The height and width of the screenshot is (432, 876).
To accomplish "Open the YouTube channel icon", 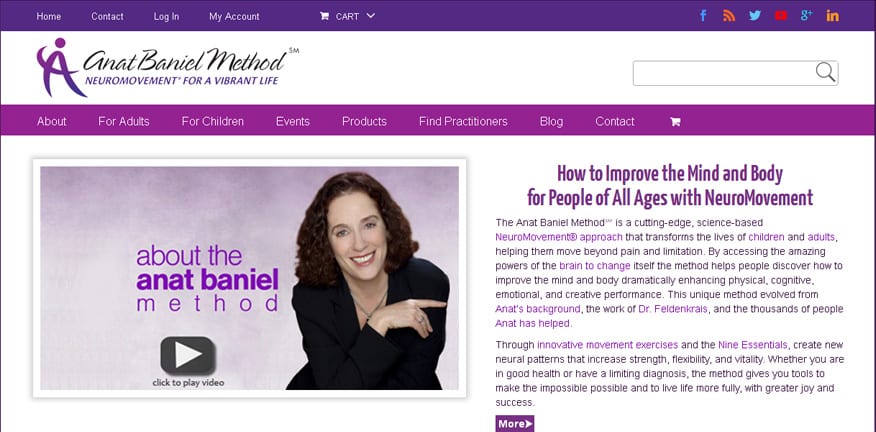I will tap(781, 16).
